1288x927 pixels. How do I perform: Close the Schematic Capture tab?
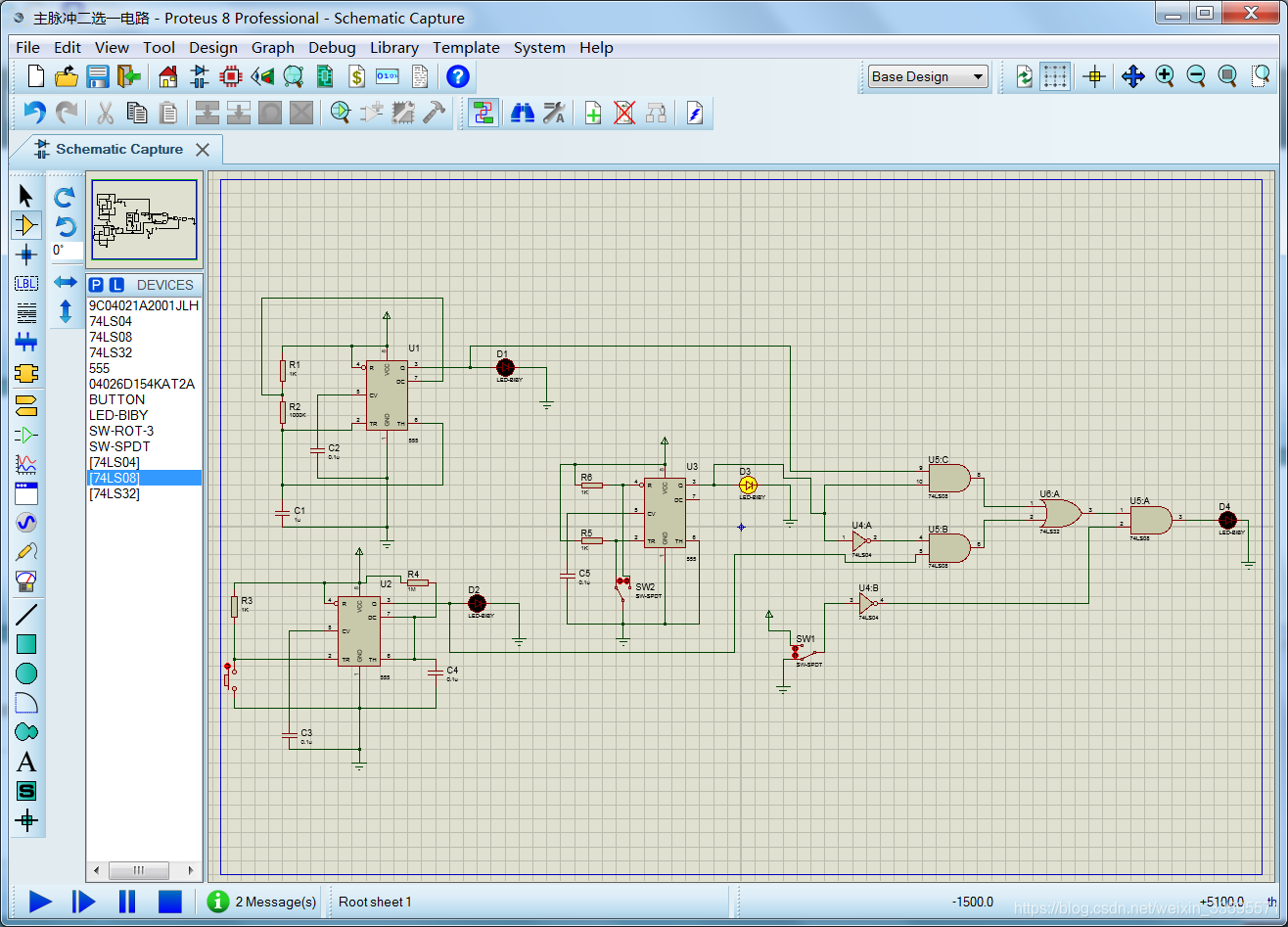[x=203, y=150]
